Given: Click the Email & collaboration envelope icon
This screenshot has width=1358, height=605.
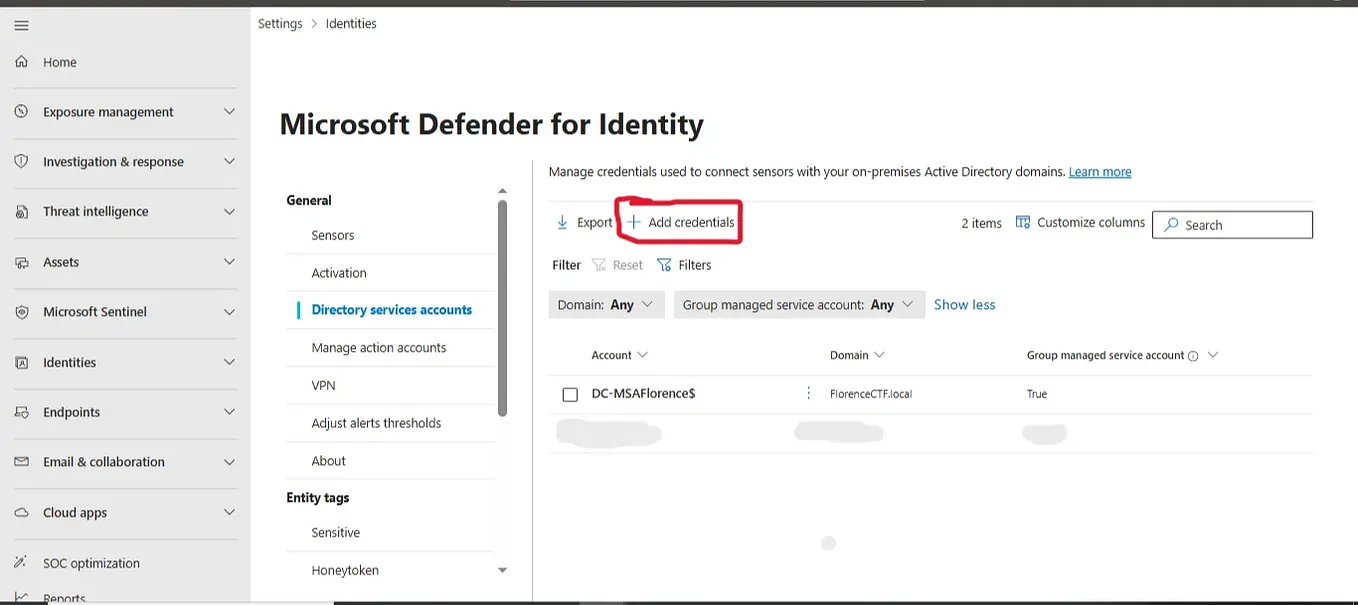Looking at the screenshot, I should pyautogui.click(x=22, y=462).
